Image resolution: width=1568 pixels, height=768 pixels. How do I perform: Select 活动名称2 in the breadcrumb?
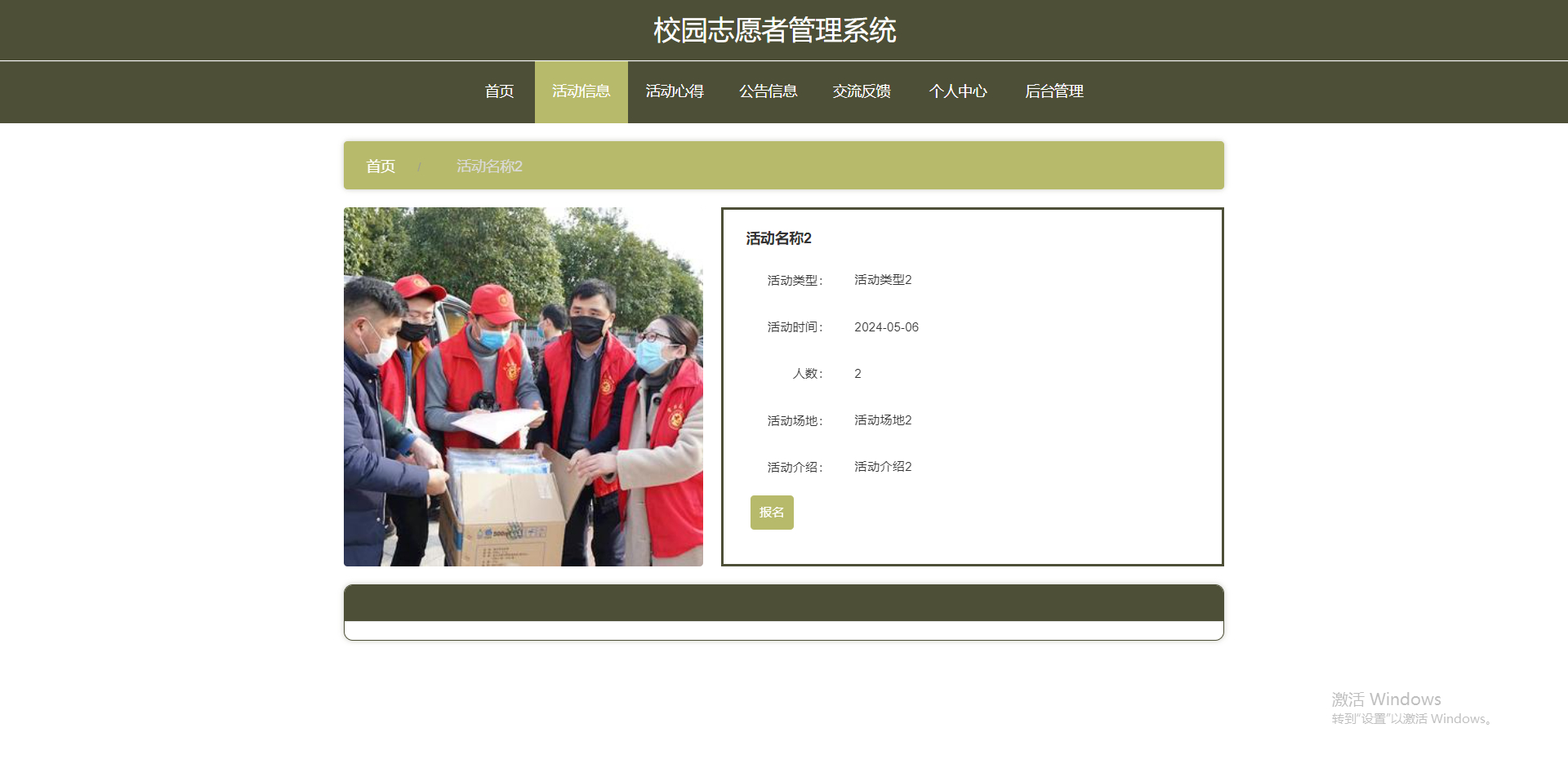click(489, 166)
